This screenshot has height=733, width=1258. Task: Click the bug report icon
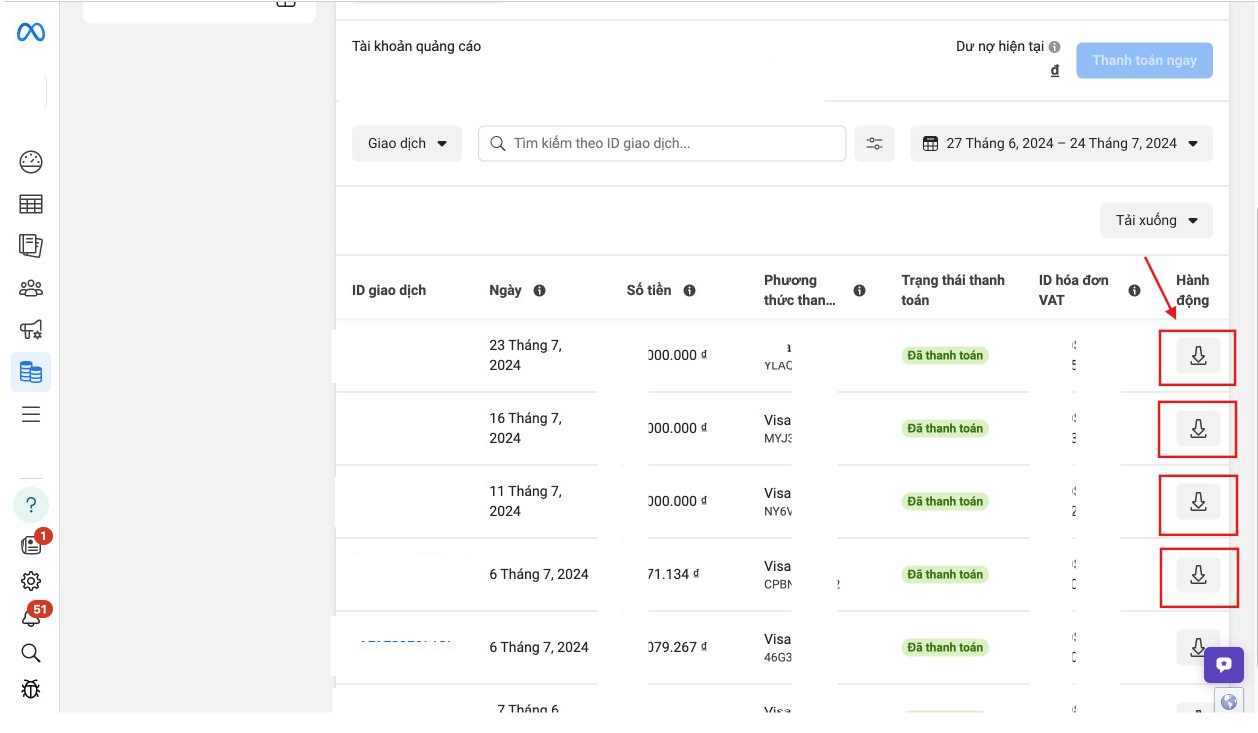coord(31,689)
